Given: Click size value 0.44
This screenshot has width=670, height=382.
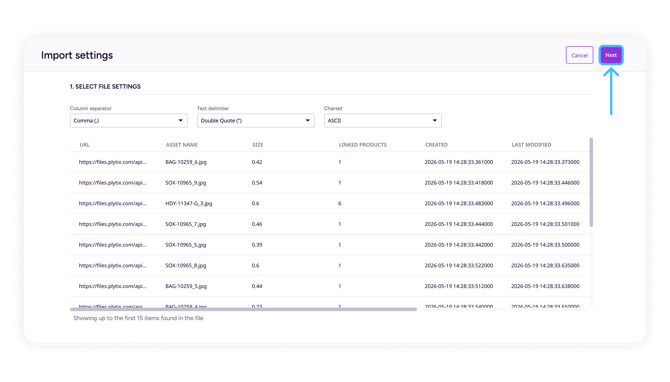Looking at the screenshot, I should click(257, 286).
